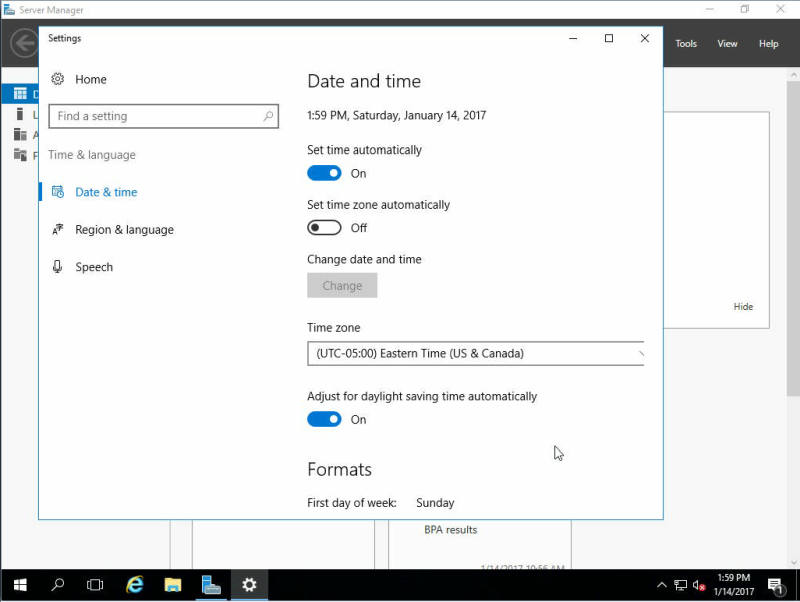
Task: Show hidden icons in system tray
Action: click(662, 585)
